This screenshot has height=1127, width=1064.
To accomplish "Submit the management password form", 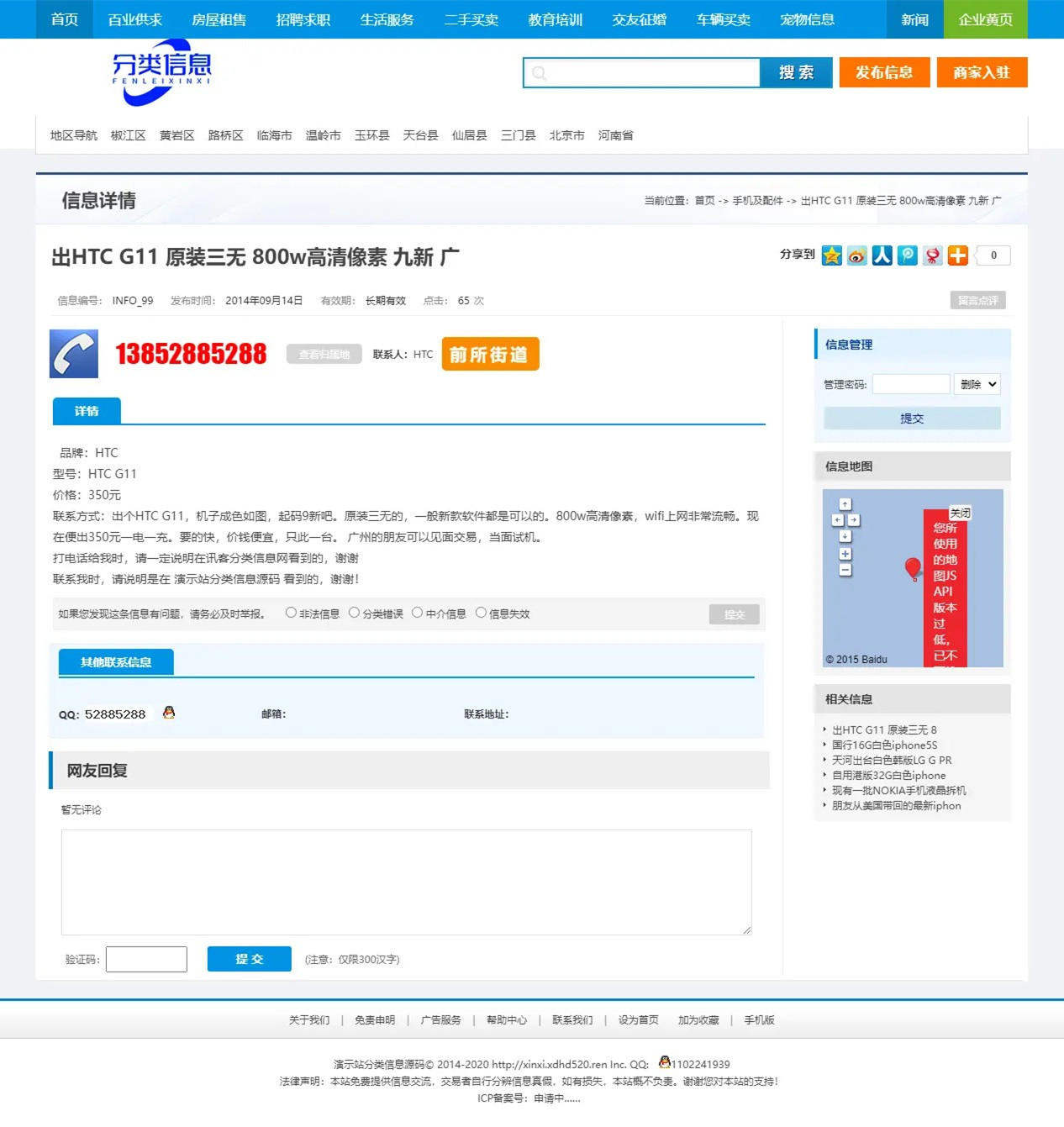I will (x=912, y=418).
